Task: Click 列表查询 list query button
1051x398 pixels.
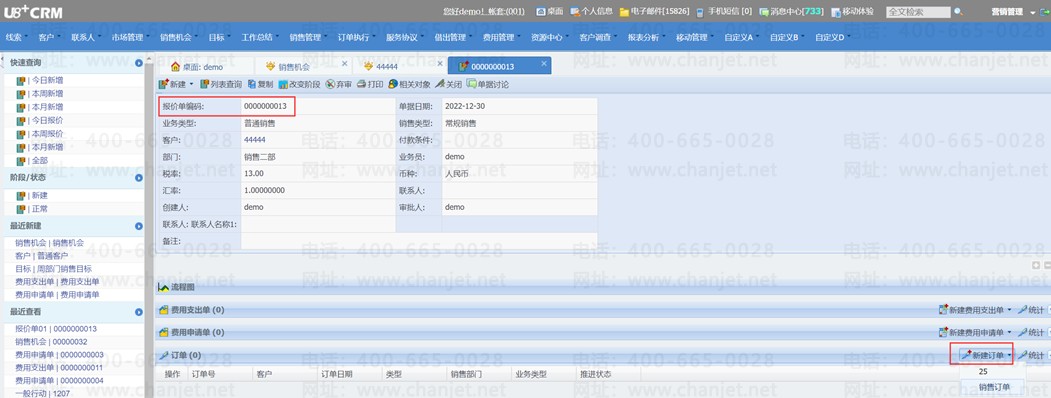Action: pos(221,84)
